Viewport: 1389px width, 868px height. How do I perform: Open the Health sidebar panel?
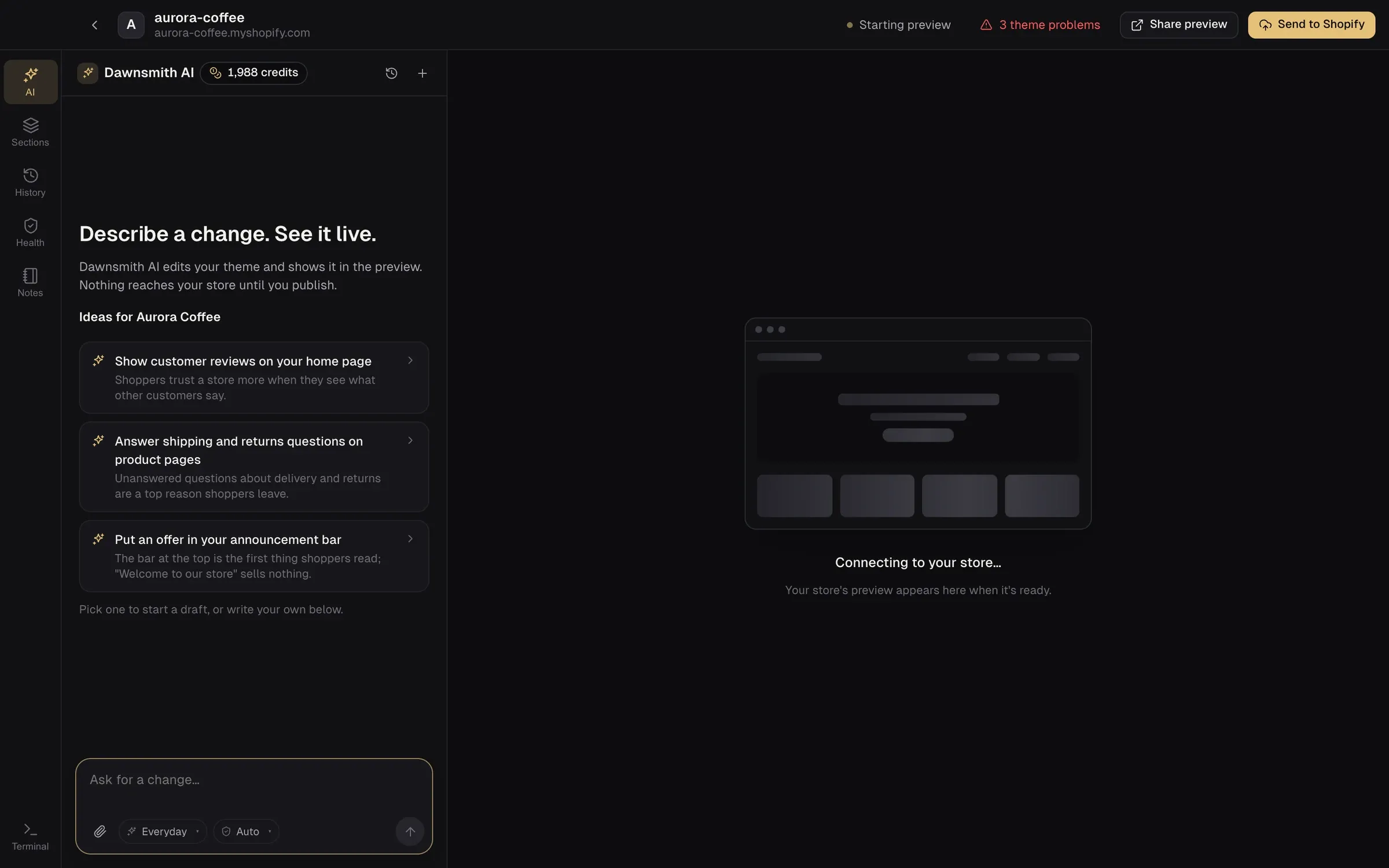point(30,233)
